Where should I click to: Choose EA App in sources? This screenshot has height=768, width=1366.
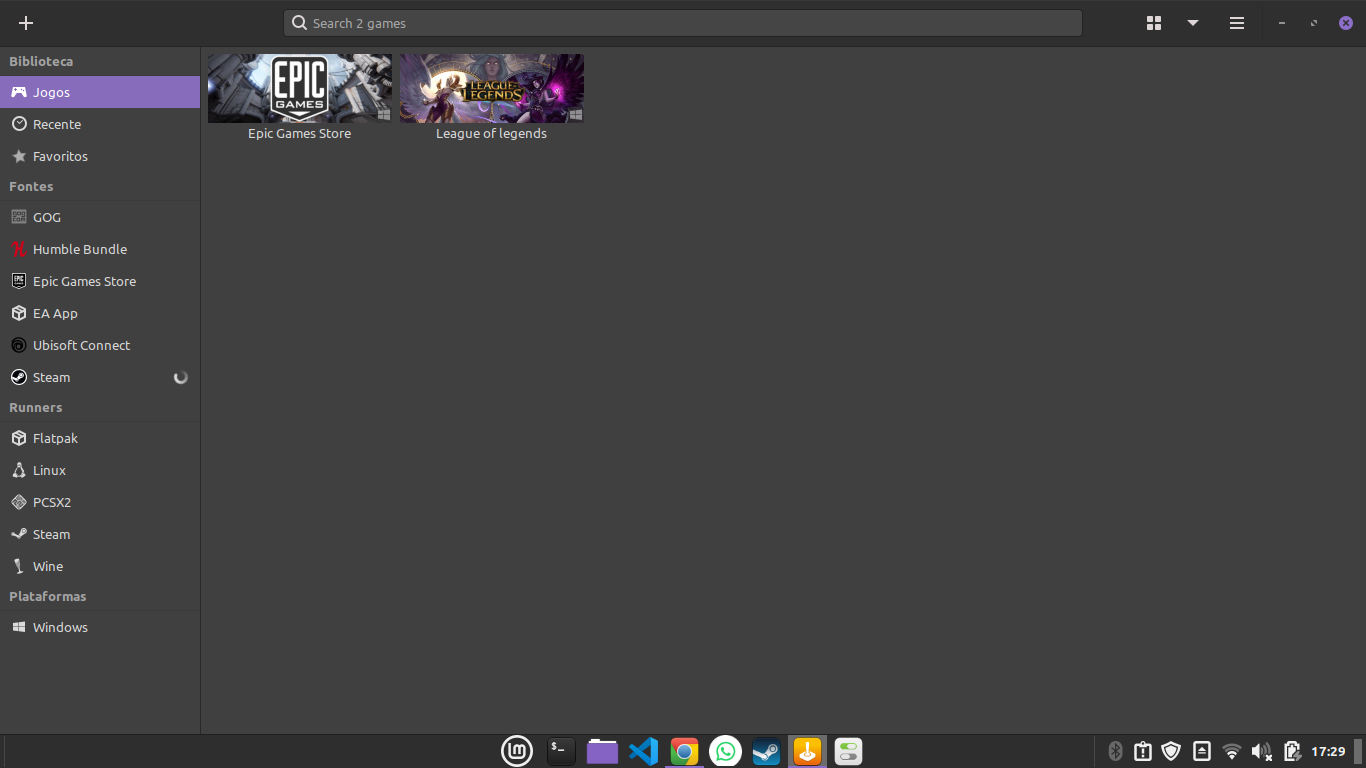click(x=55, y=313)
